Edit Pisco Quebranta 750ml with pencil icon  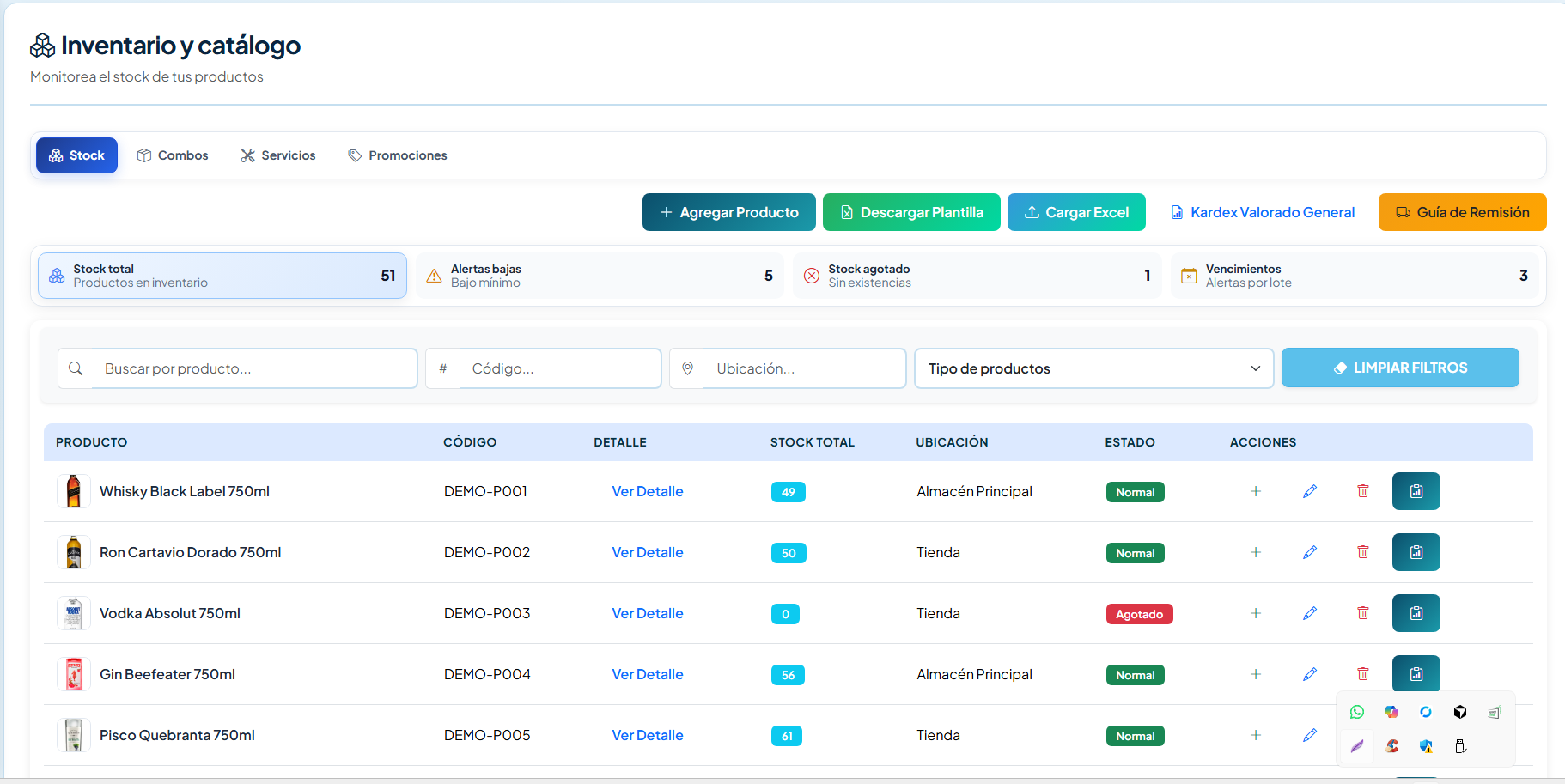pos(1310,735)
